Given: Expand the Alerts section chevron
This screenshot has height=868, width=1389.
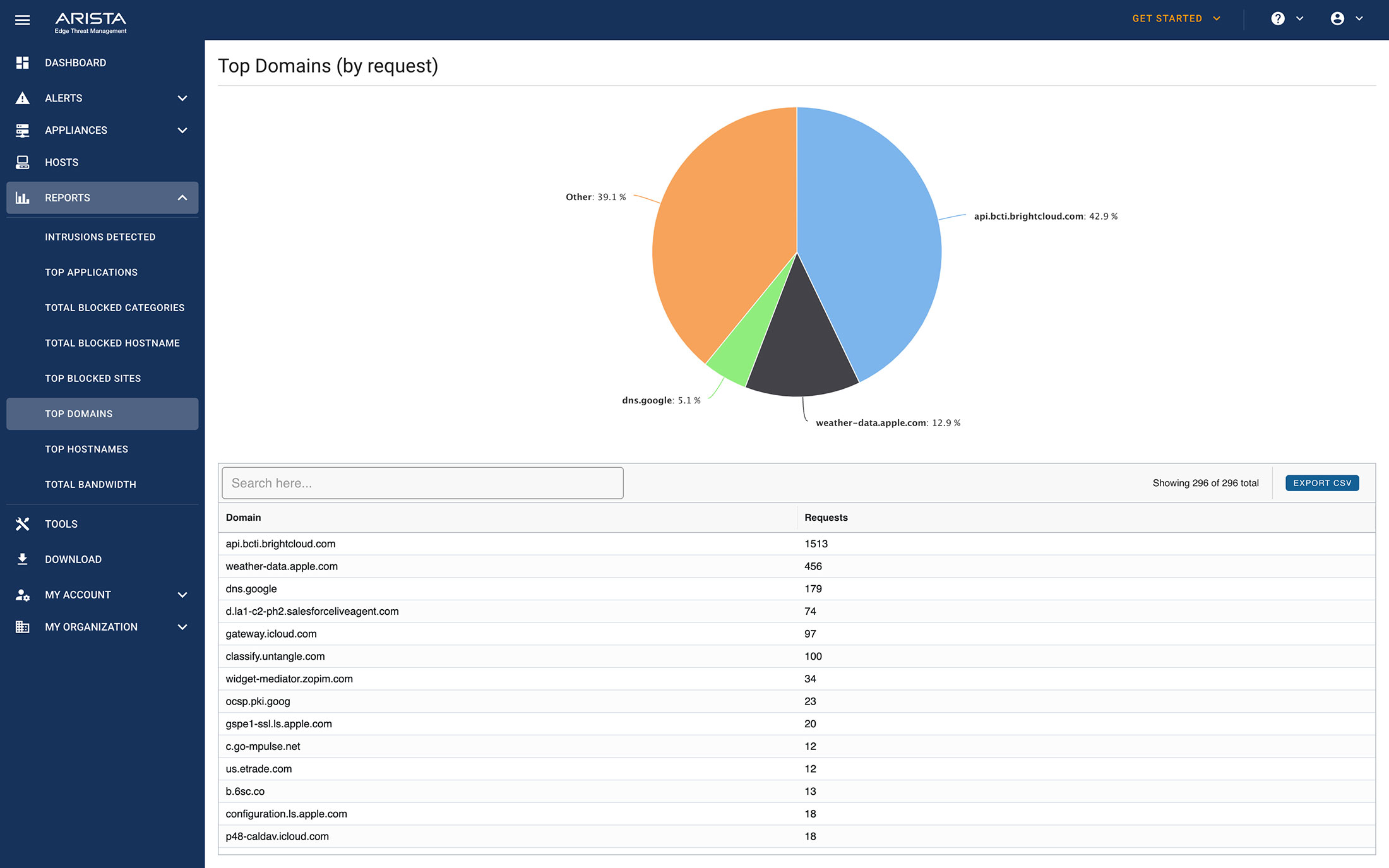Looking at the screenshot, I should click(182, 98).
